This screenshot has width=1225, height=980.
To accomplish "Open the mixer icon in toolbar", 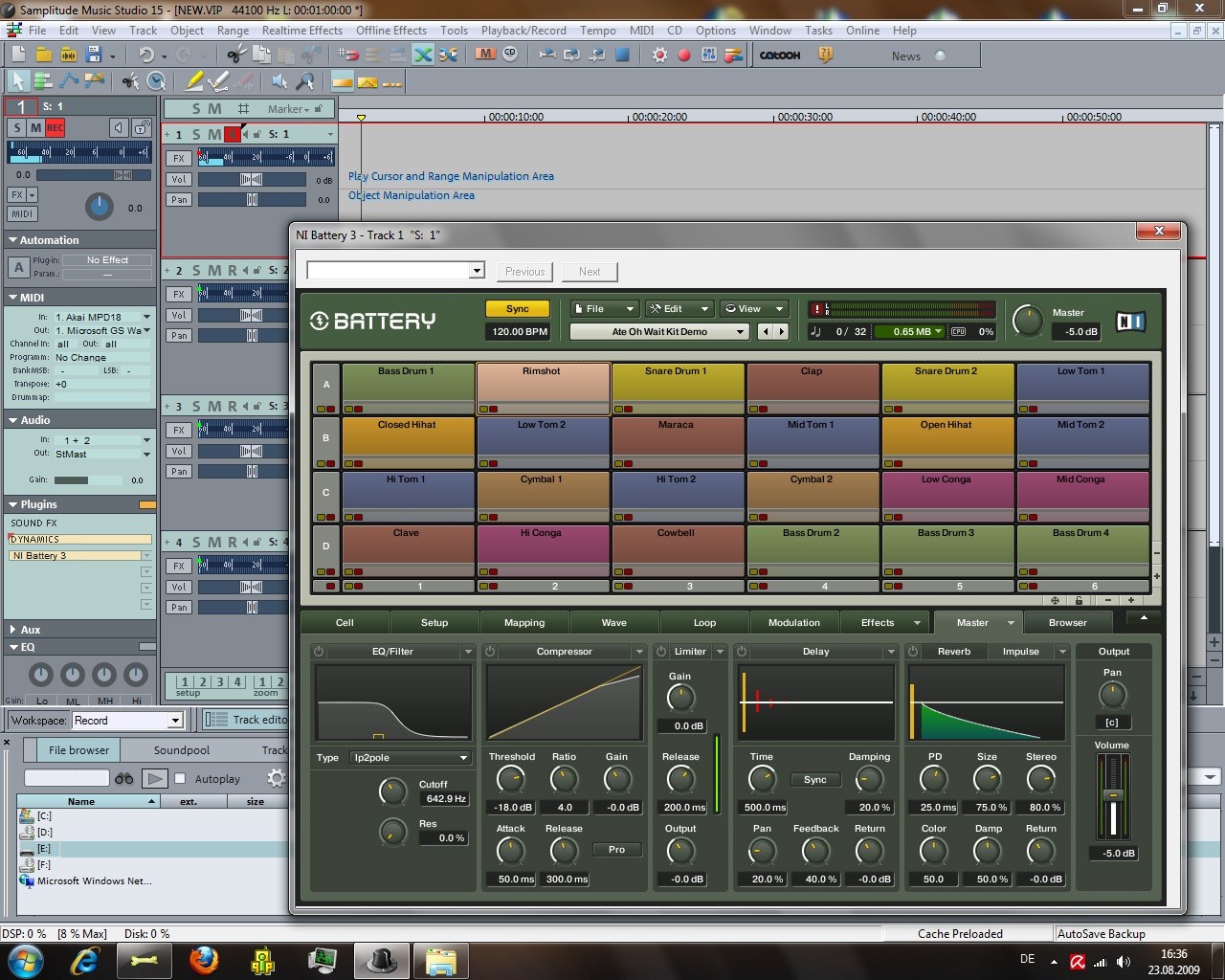I will coord(708,55).
